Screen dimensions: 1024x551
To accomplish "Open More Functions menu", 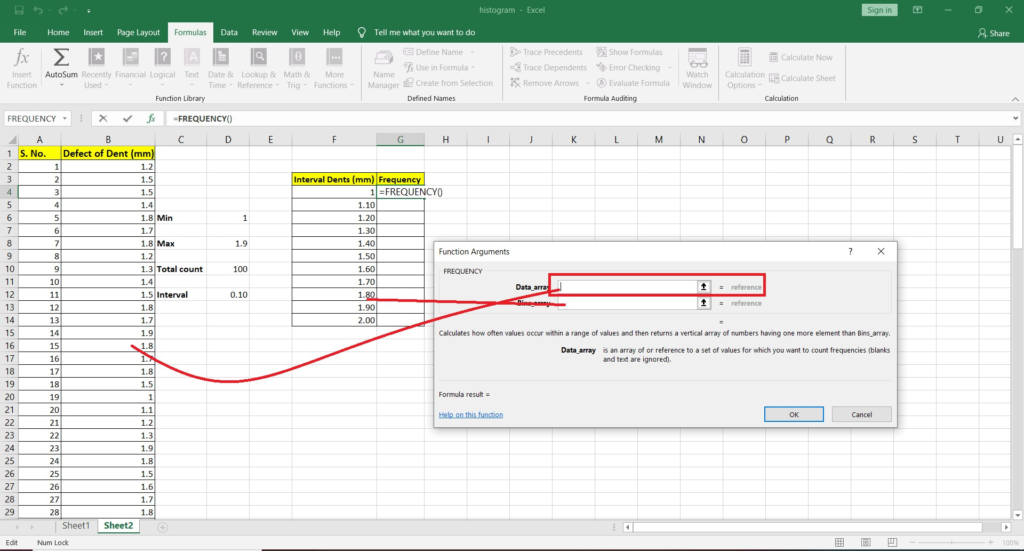I will 334,68.
